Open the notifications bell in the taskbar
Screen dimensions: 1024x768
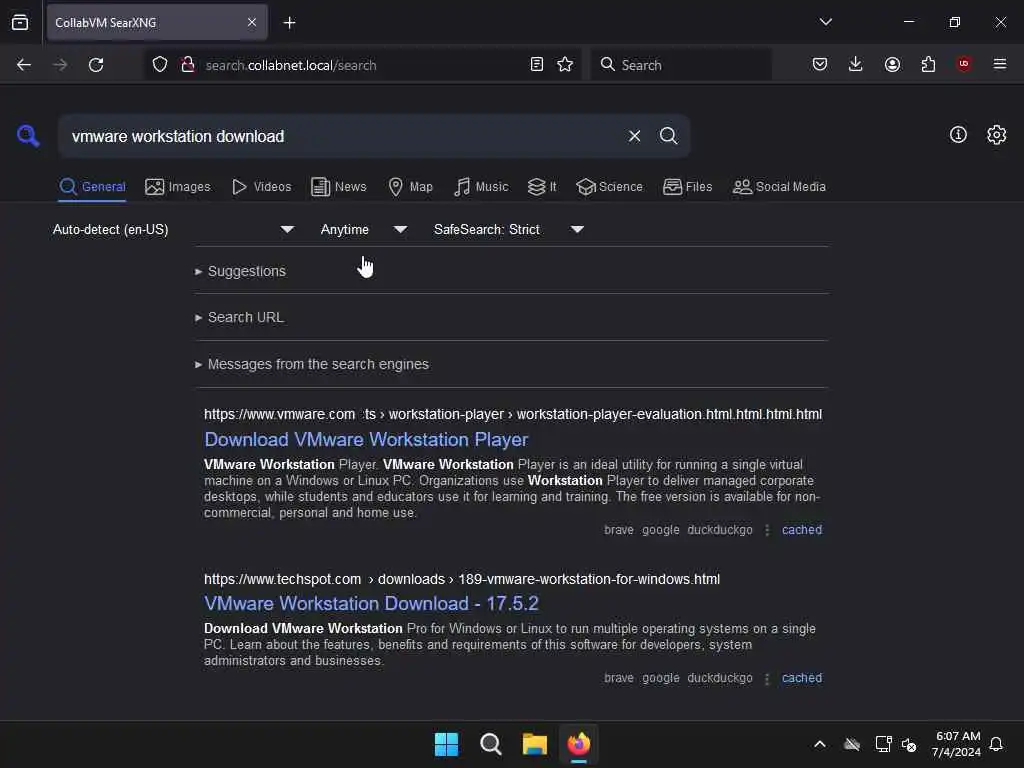(x=996, y=744)
